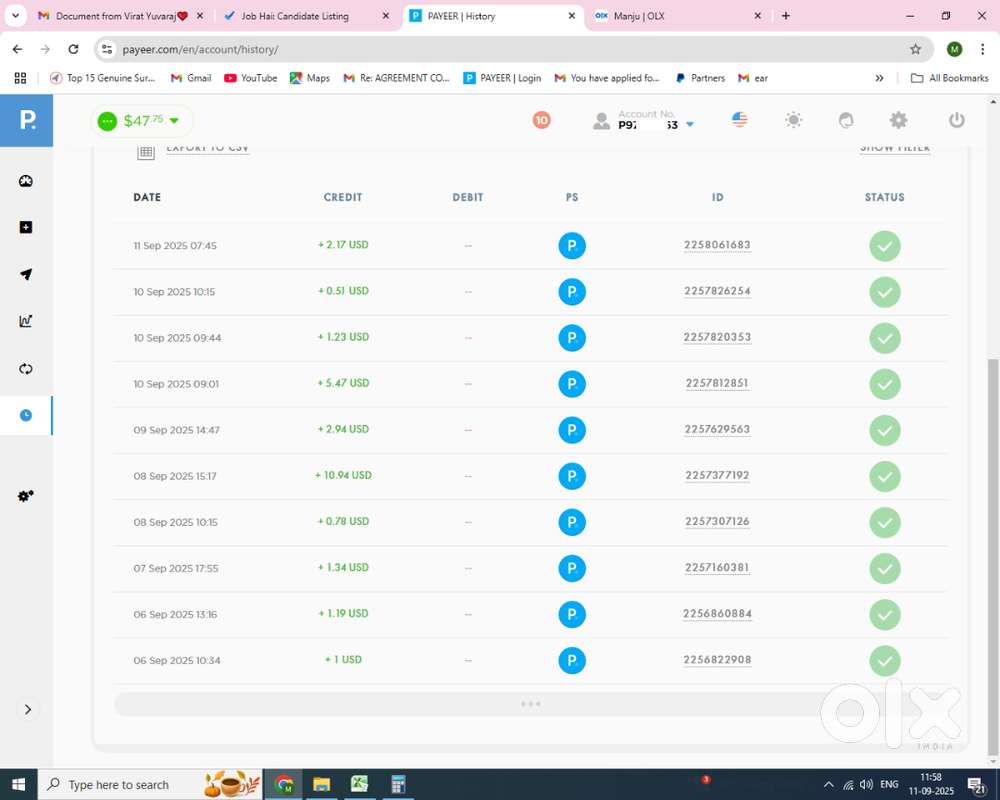Select the exchange arrows icon in sidebar
This screenshot has height=800, width=1000.
(x=26, y=369)
